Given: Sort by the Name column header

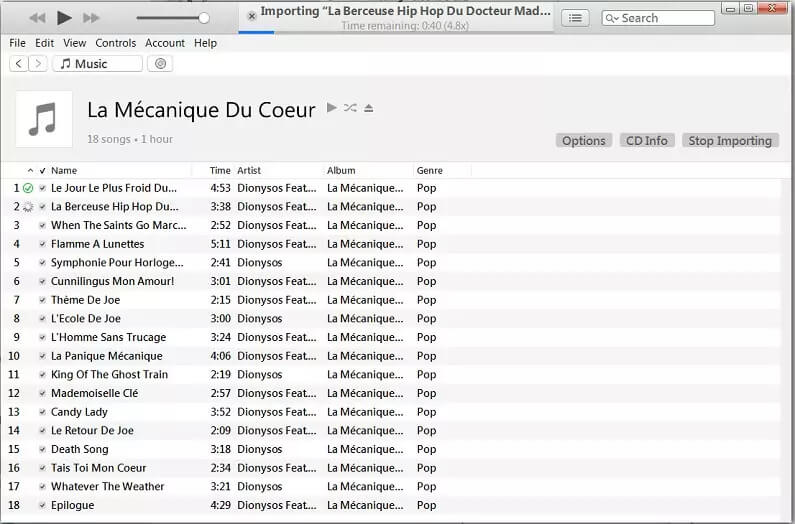Looking at the screenshot, I should [x=64, y=171].
